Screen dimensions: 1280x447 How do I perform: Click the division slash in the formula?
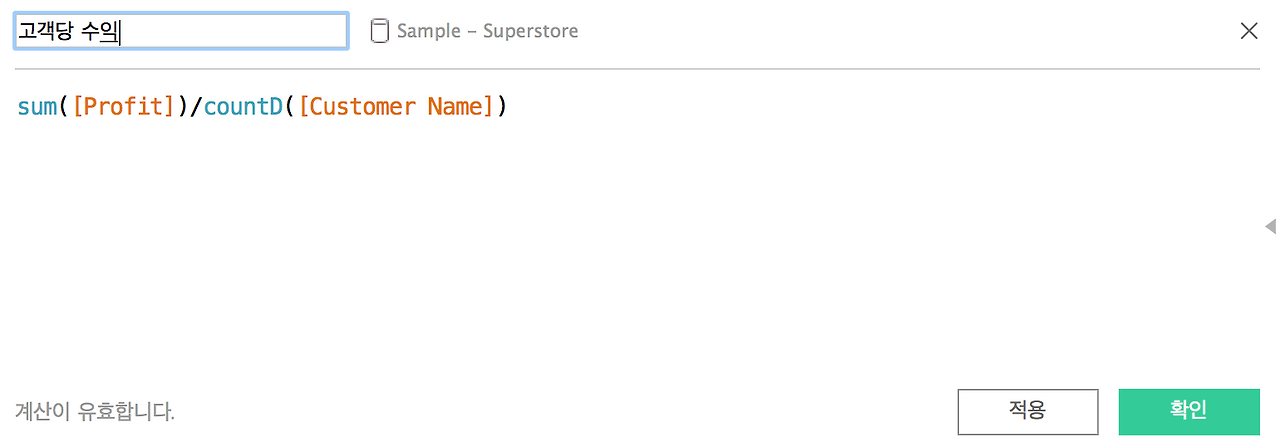(x=197, y=106)
